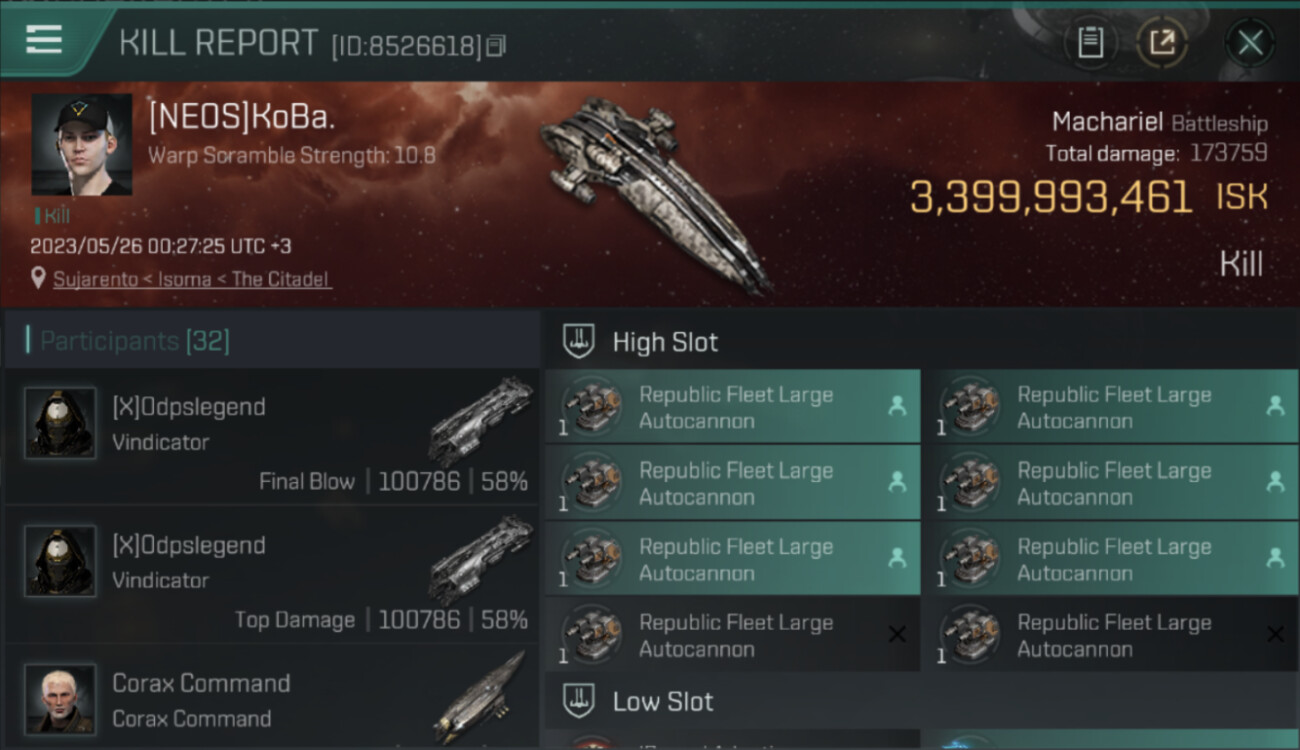This screenshot has width=1300, height=750.
Task: Open the hamburger menu
Action: (x=44, y=40)
